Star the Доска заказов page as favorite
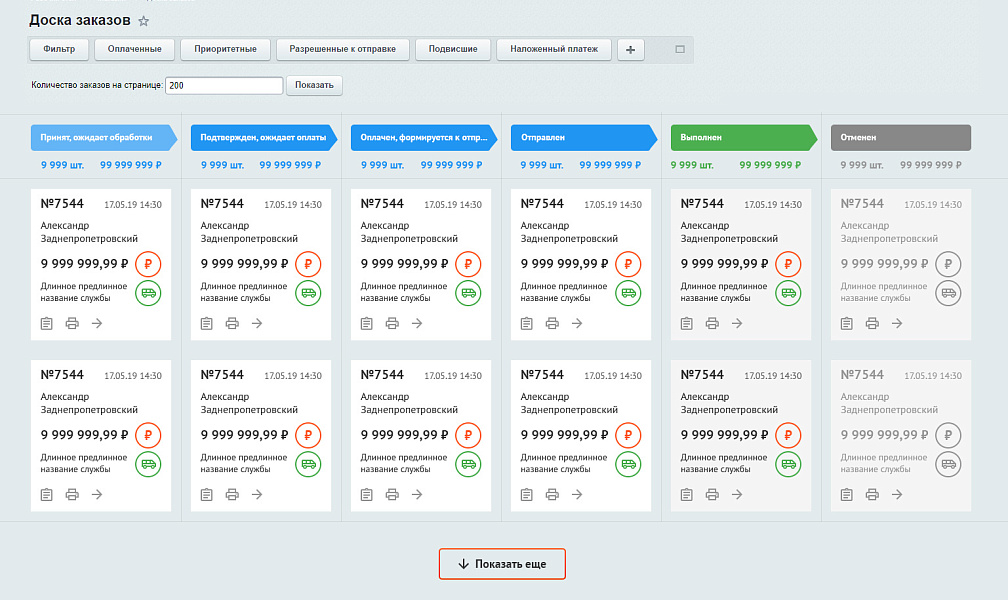Screen dimensions: 1008x600 144,21
